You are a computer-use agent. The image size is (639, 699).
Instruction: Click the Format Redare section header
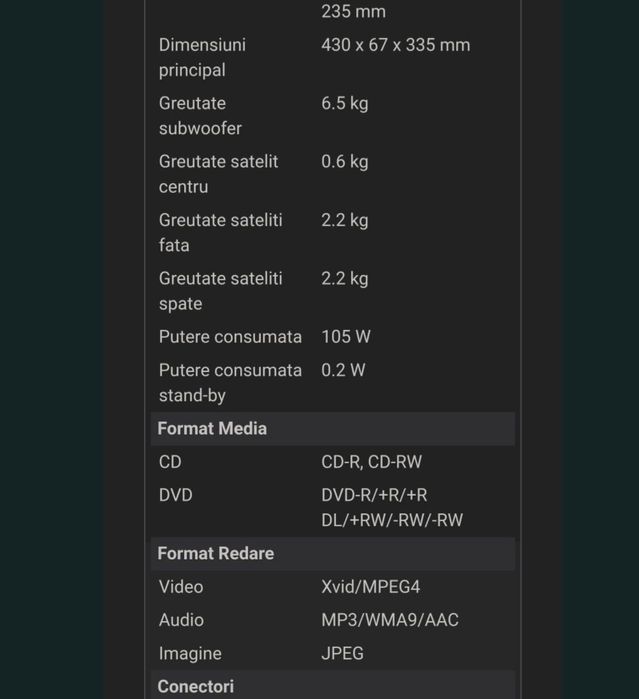click(215, 553)
